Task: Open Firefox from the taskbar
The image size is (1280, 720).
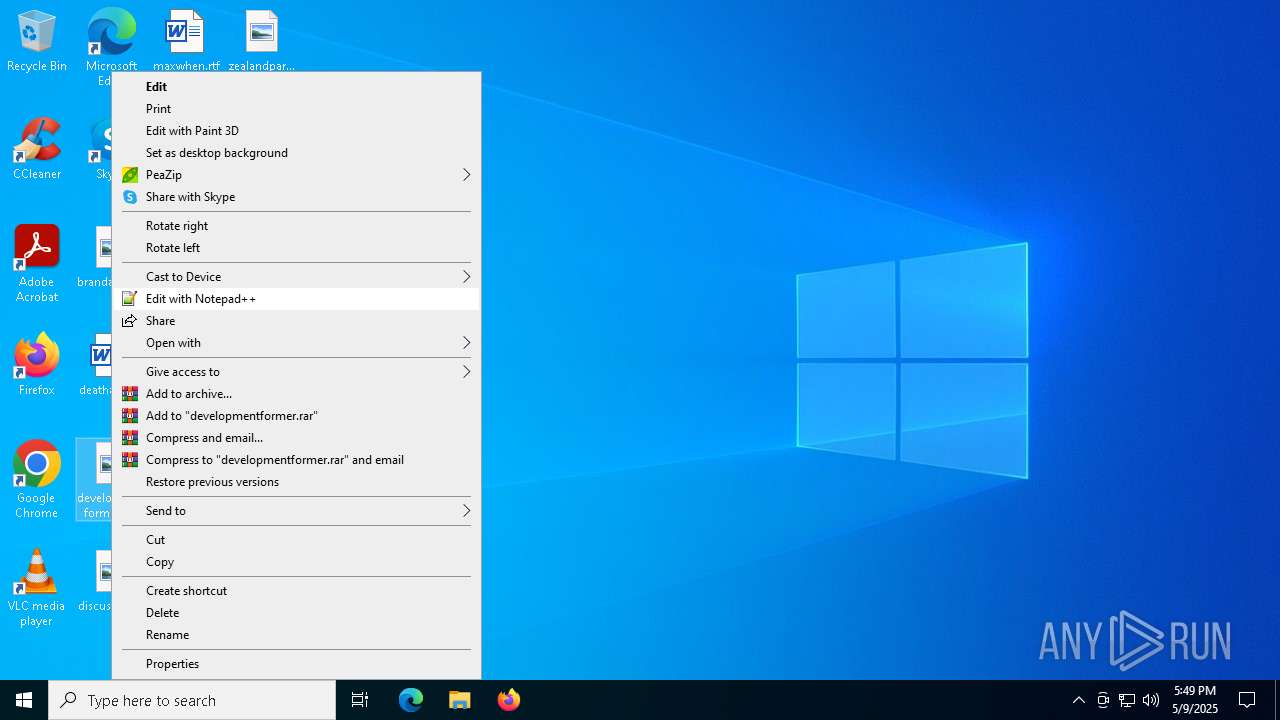Action: point(509,700)
